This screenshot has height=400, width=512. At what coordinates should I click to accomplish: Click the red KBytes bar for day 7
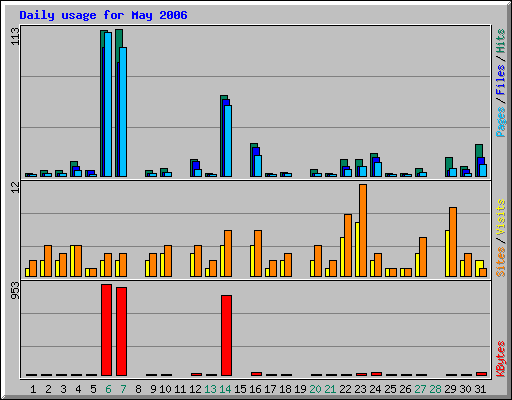coord(121,332)
